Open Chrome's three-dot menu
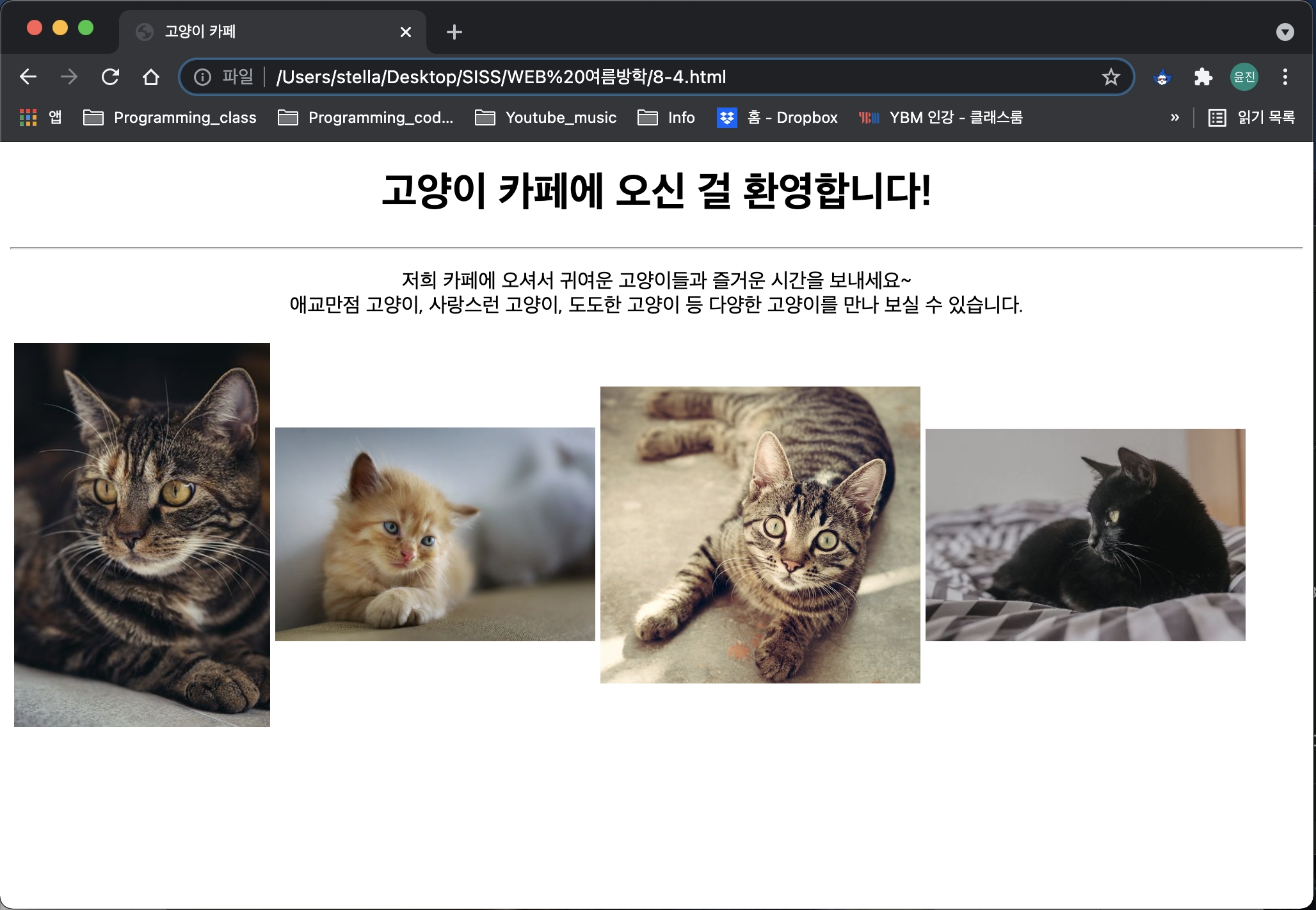1316x910 pixels. [x=1285, y=77]
